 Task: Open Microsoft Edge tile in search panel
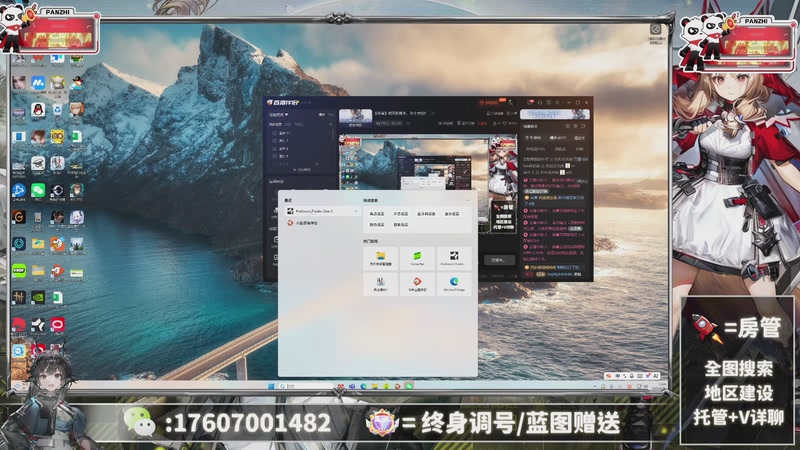pyautogui.click(x=454, y=285)
